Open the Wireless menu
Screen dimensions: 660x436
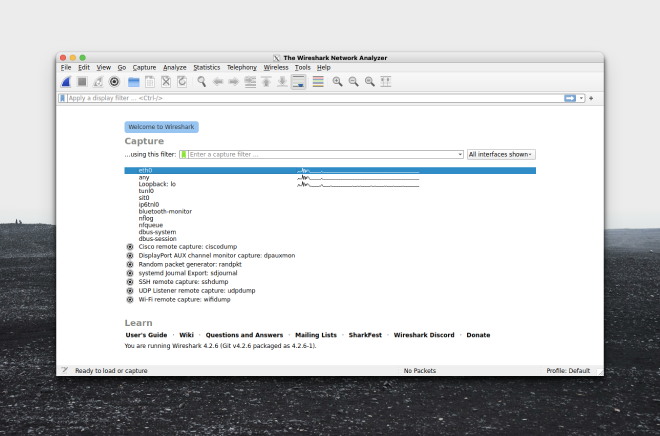pyautogui.click(x=276, y=67)
